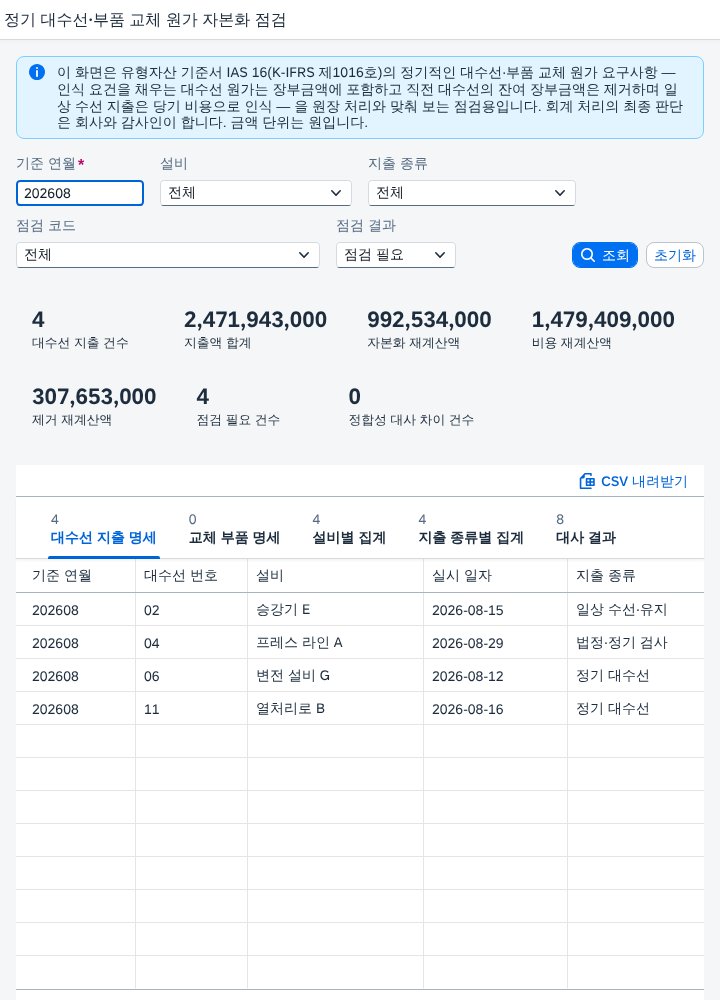Click the 대수선 번호 cell 06

click(x=191, y=676)
